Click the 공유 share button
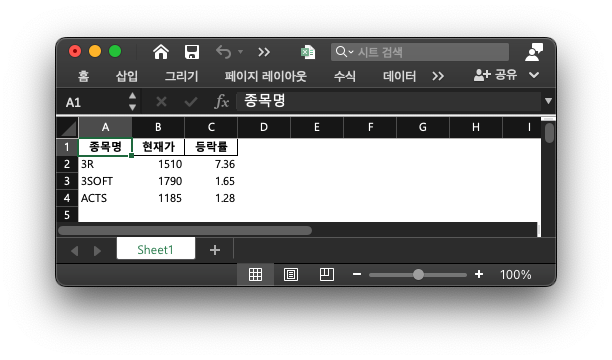 point(495,75)
